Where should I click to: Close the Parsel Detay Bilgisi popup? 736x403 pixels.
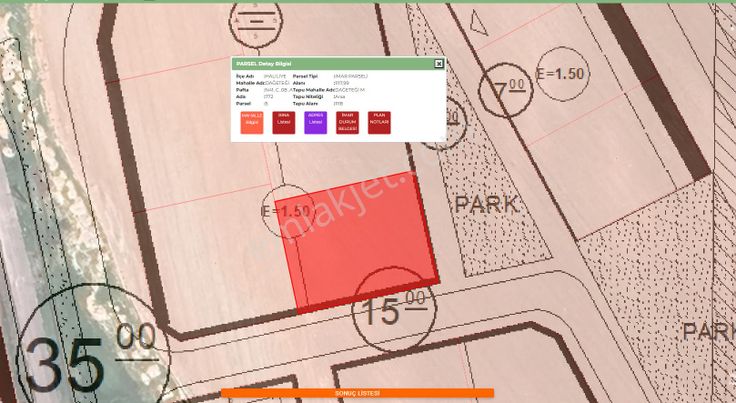click(x=438, y=63)
